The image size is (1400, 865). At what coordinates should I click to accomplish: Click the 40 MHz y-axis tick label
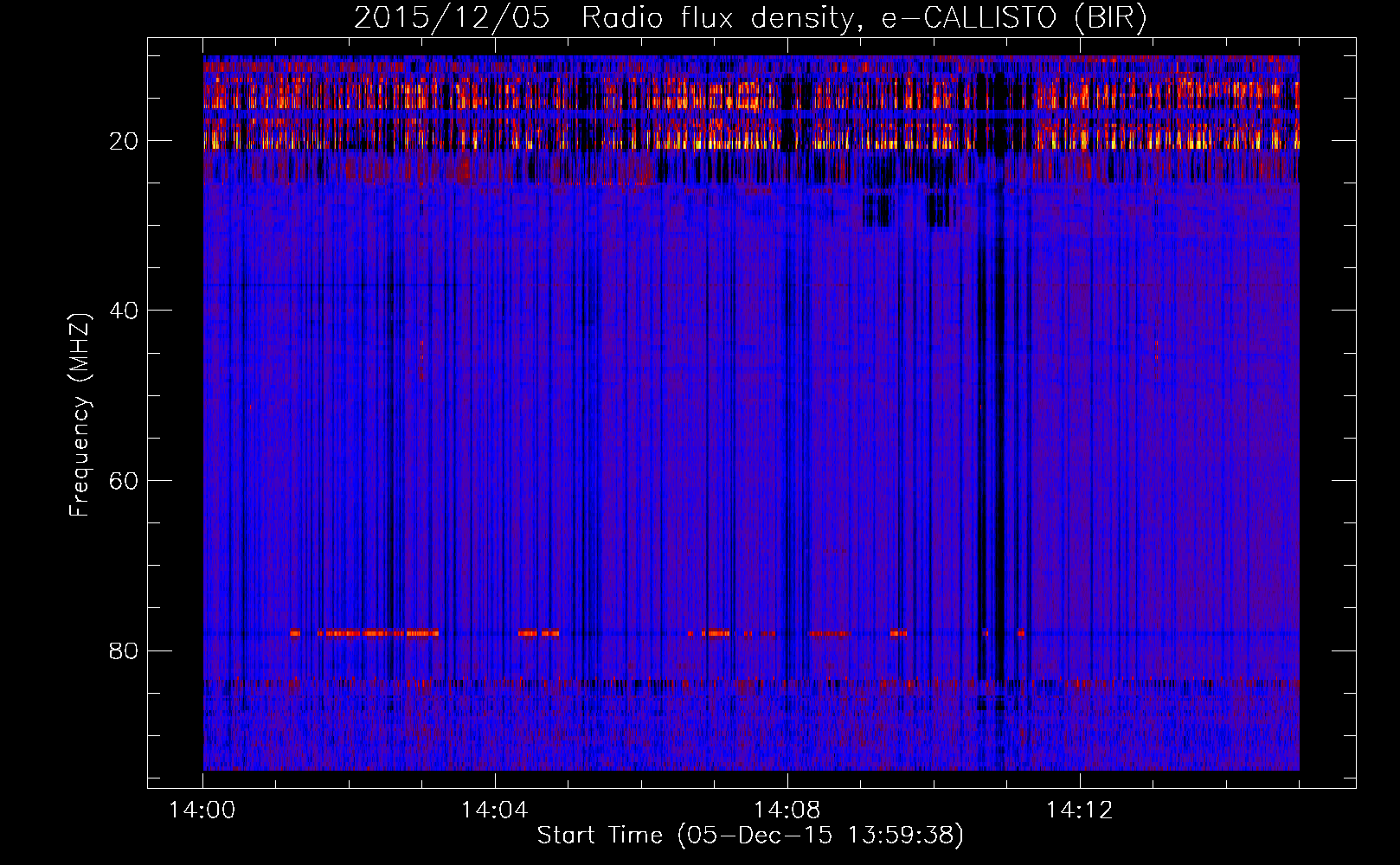(x=125, y=311)
